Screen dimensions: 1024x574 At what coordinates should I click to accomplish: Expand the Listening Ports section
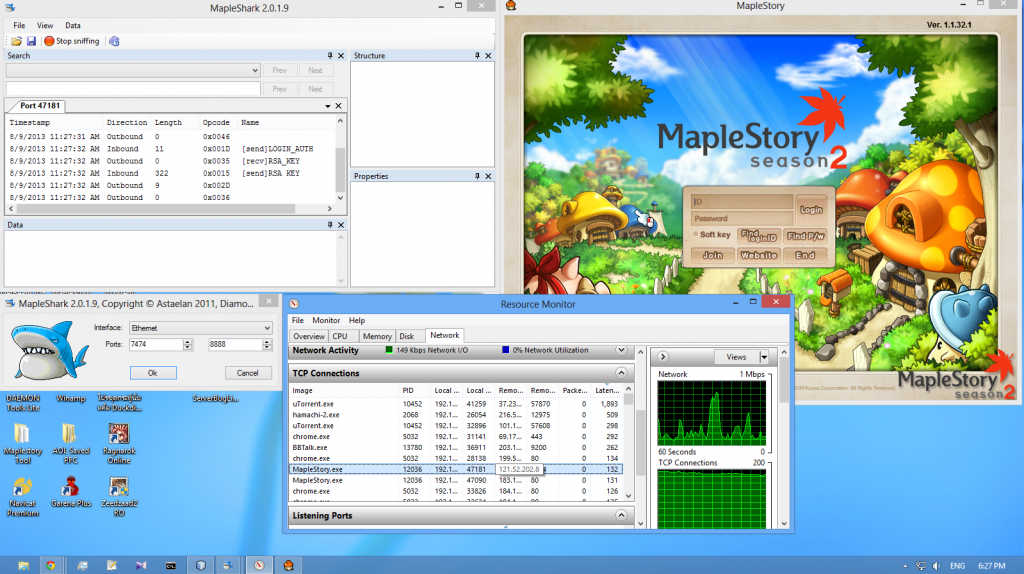620,516
